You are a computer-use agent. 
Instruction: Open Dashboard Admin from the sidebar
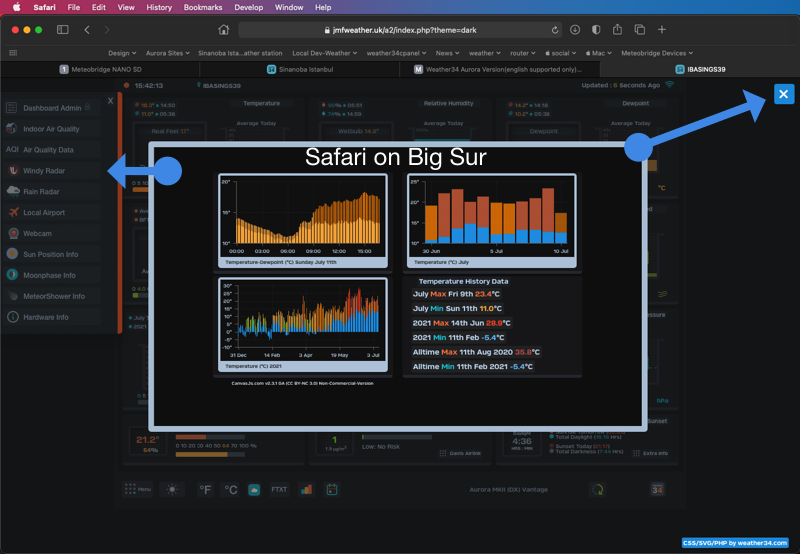[52, 108]
